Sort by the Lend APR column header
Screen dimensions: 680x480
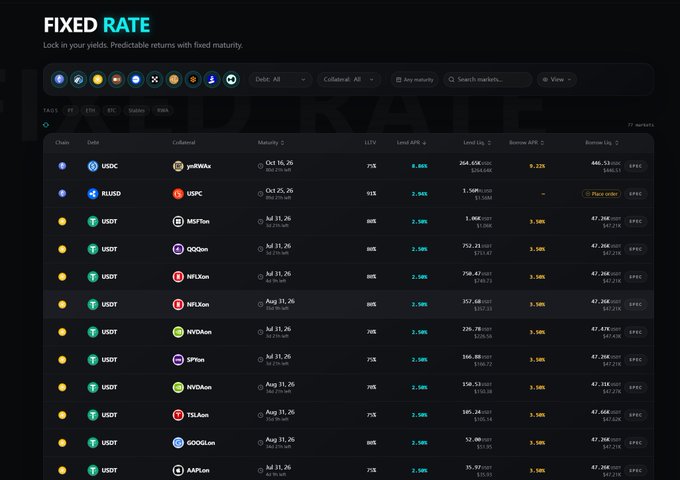pyautogui.click(x=412, y=143)
